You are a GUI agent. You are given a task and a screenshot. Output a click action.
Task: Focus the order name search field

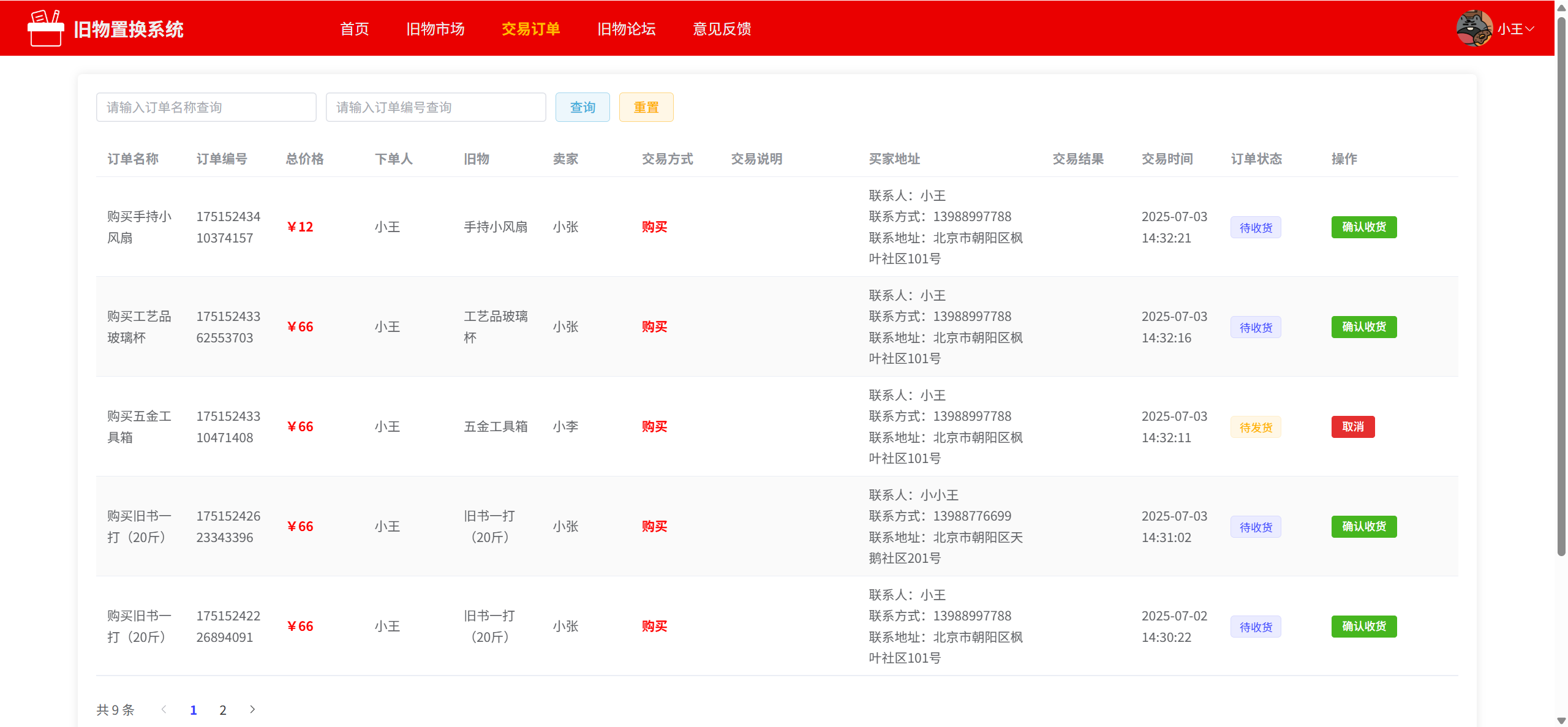pos(206,107)
